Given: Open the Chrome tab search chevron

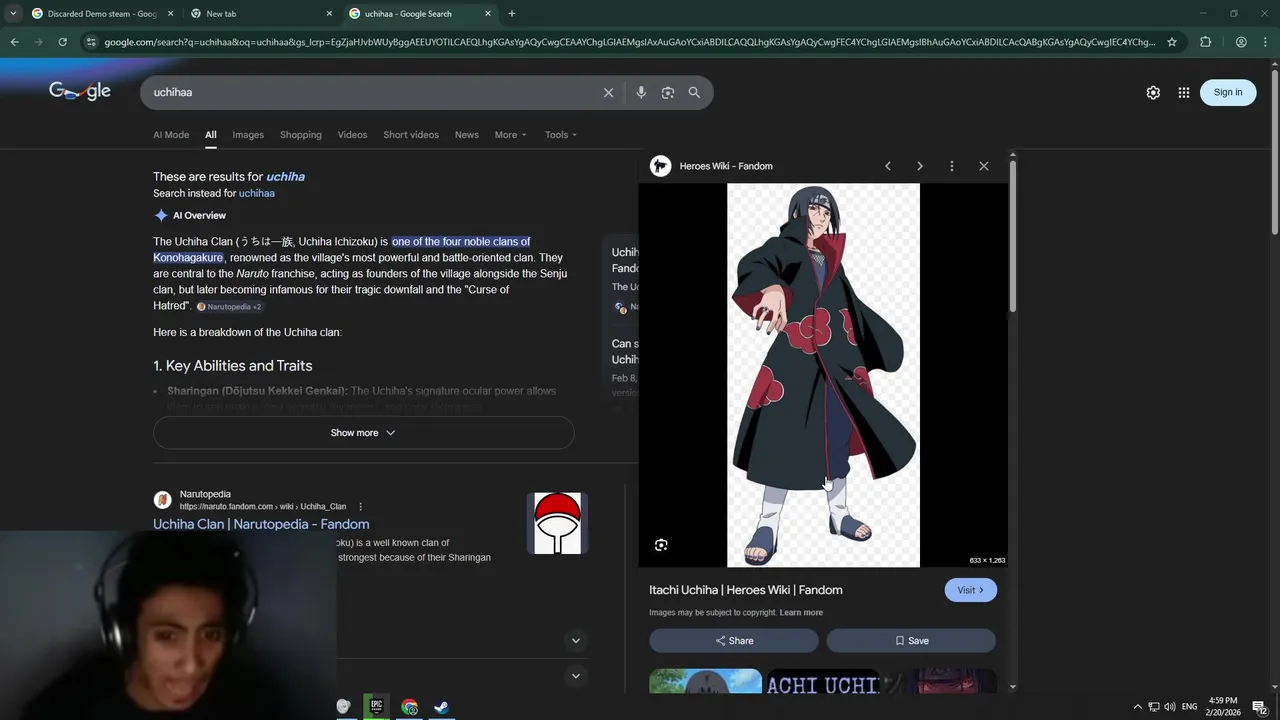Looking at the screenshot, I should 13,14.
